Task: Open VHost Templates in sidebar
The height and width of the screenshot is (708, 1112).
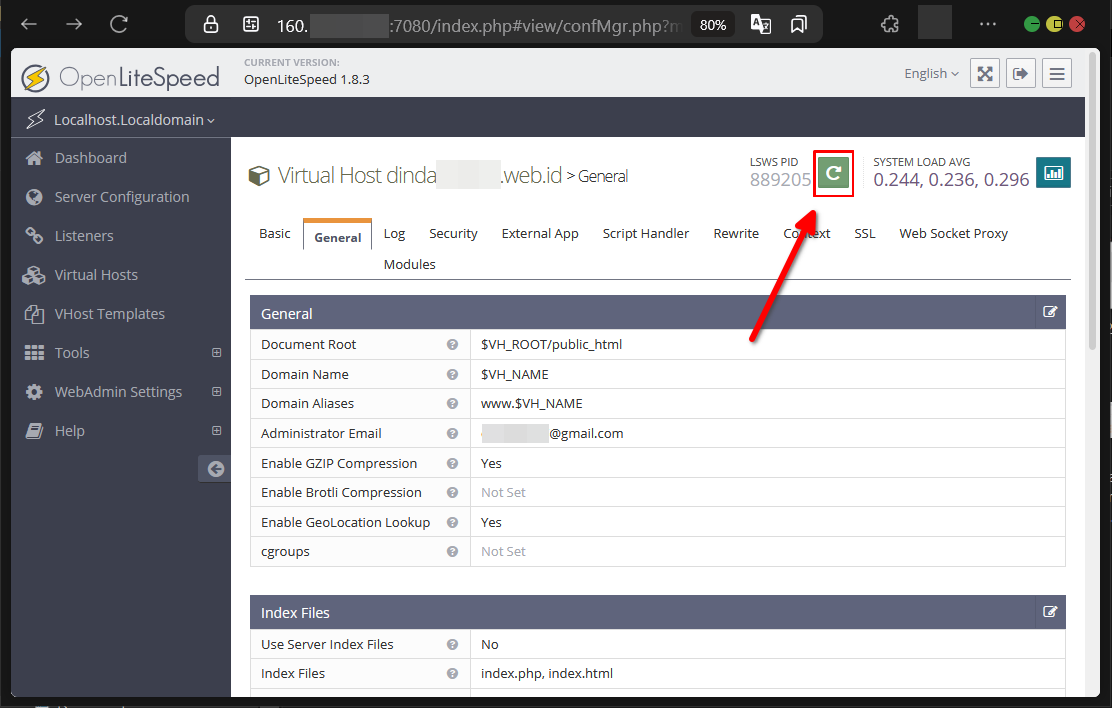Action: click(109, 314)
